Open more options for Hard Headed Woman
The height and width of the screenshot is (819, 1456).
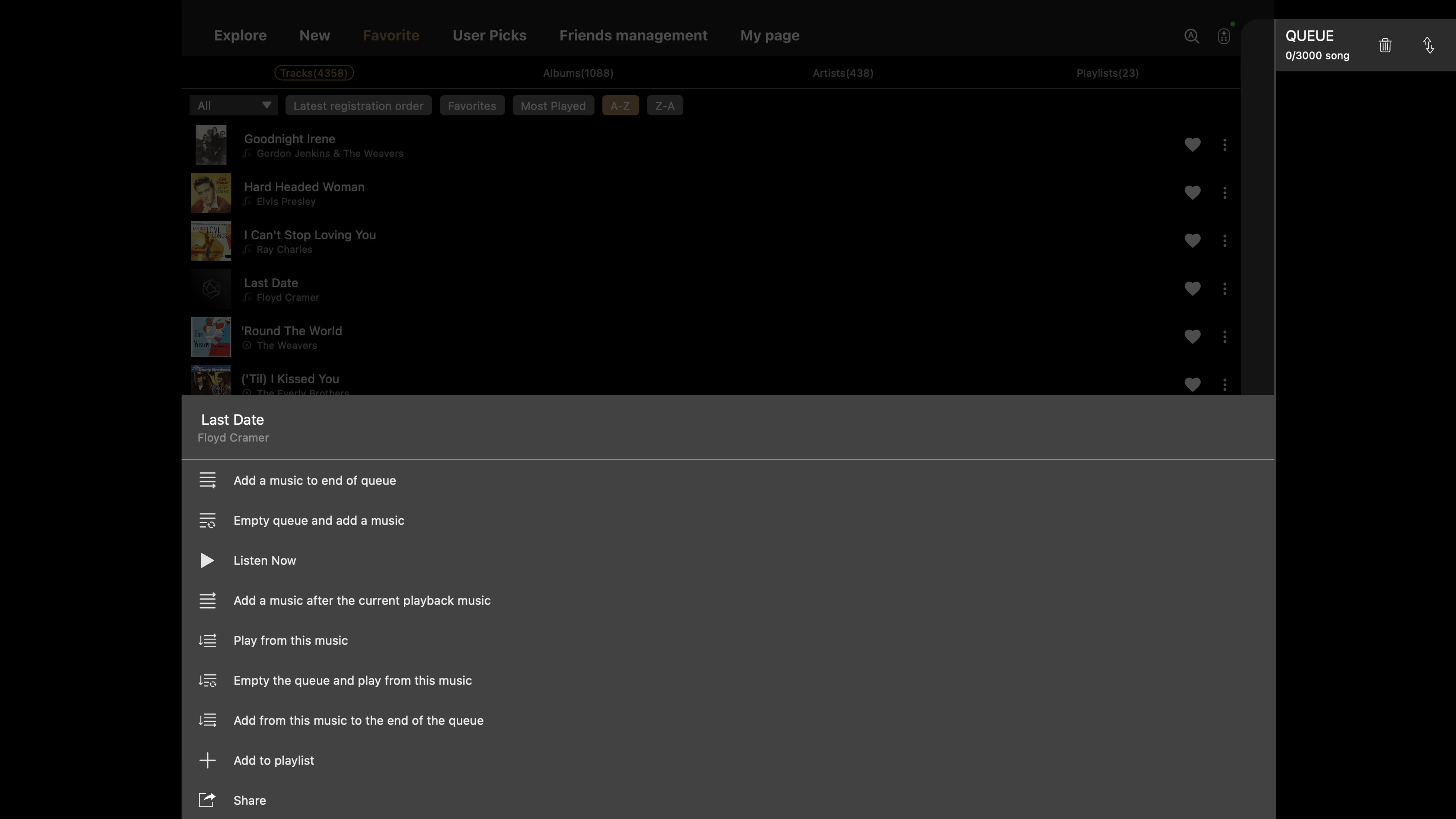pos(1225,193)
